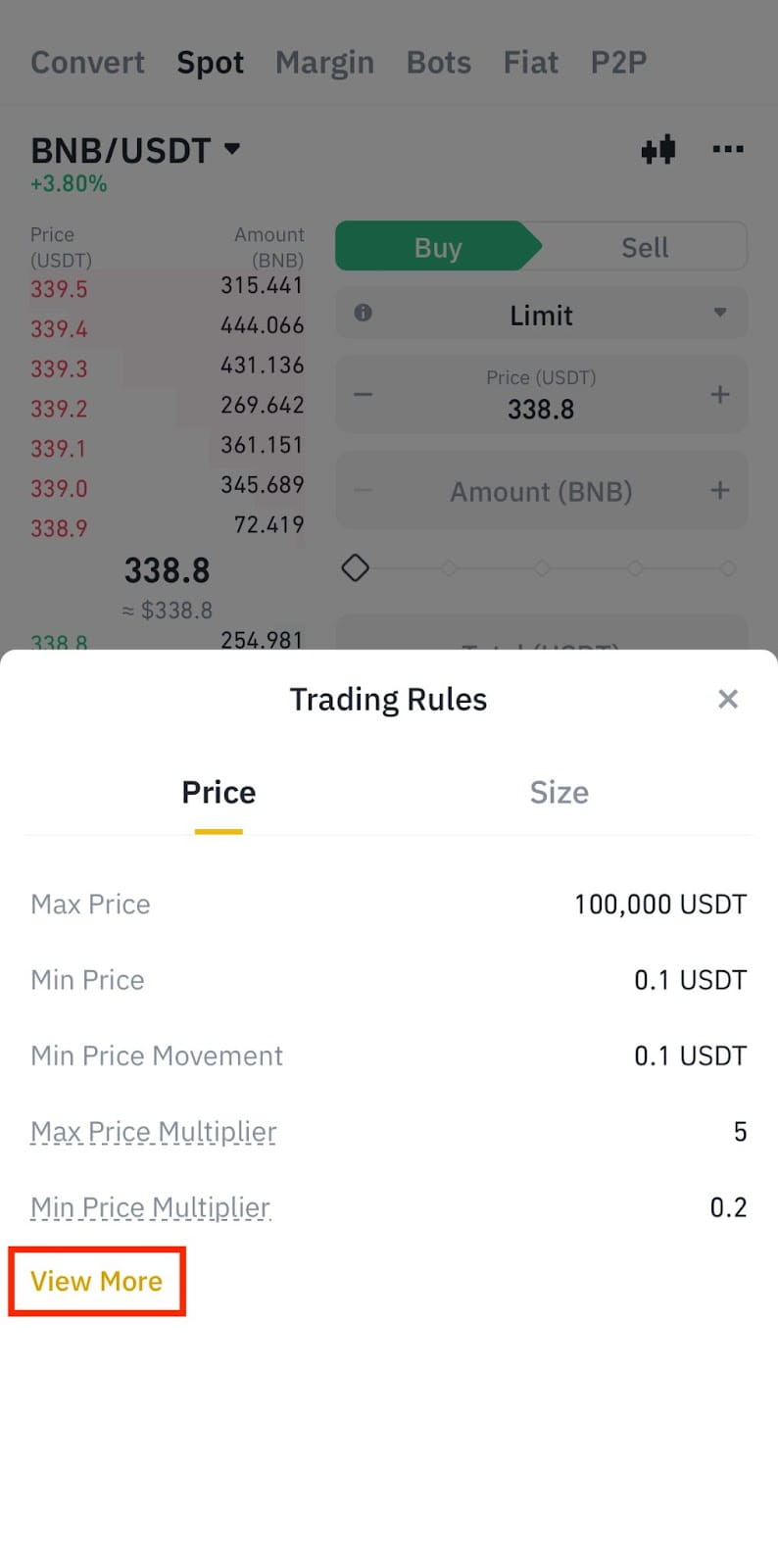Click the View More link
The width and height of the screenshot is (778, 1568).
[x=96, y=1281]
